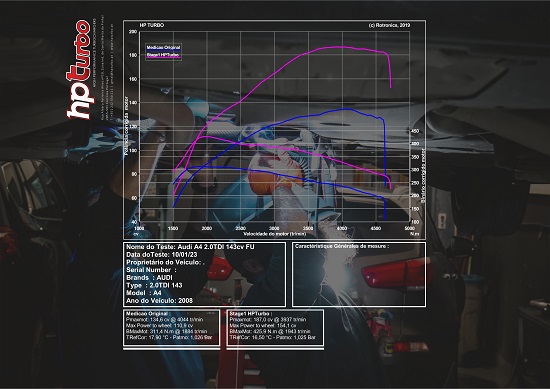Viewport: 550px width, 389px height.
Task: Click the 'Velocidade do motor (tr/min)' axis title
Action: pyautogui.click(x=275, y=234)
